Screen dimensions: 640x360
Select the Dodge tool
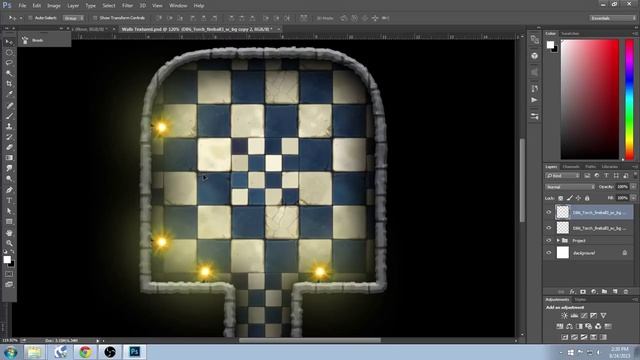pos(9,179)
